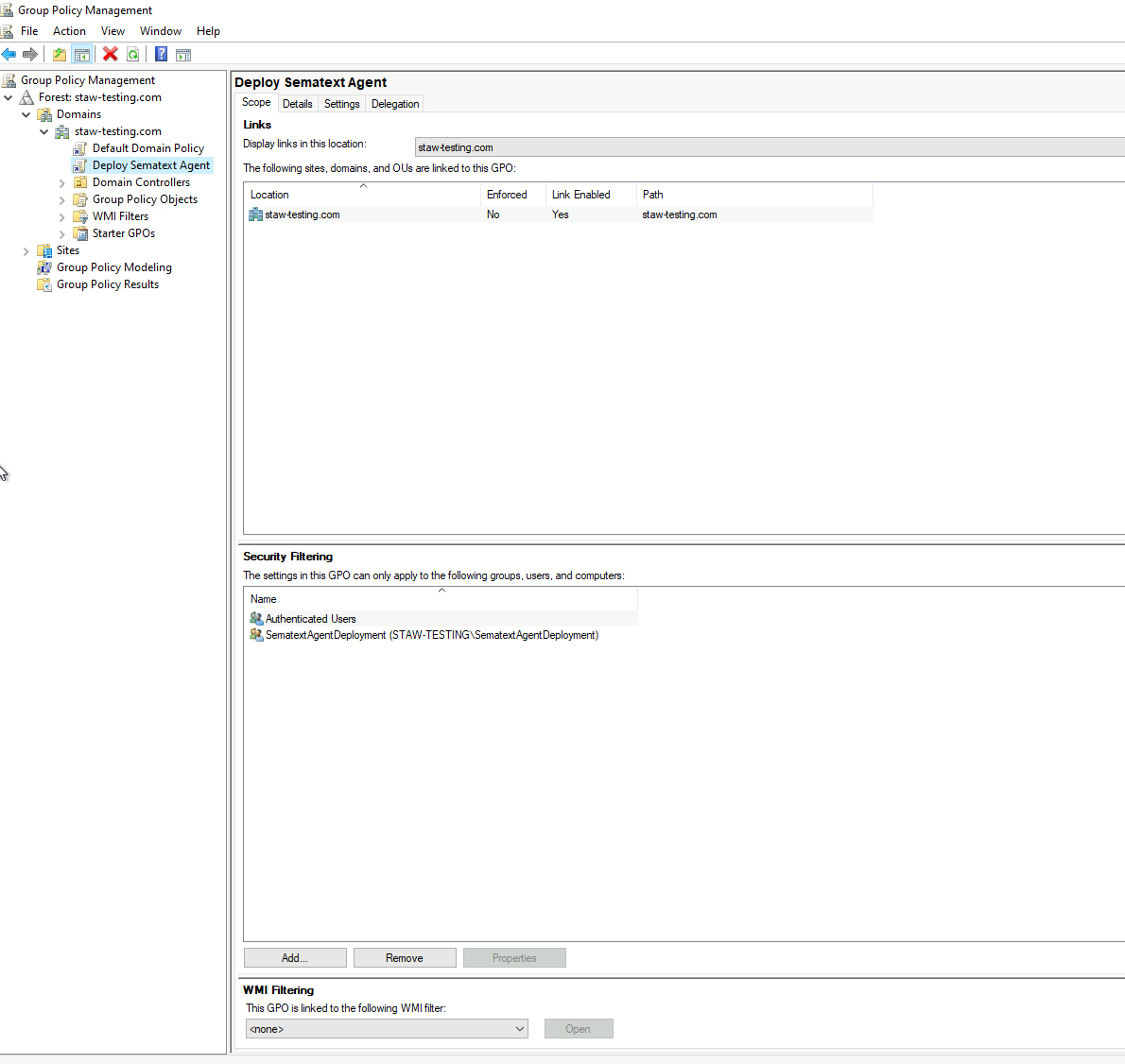The height and width of the screenshot is (1064, 1125).
Task: Expand the WMI Filters node
Action: [61, 217]
